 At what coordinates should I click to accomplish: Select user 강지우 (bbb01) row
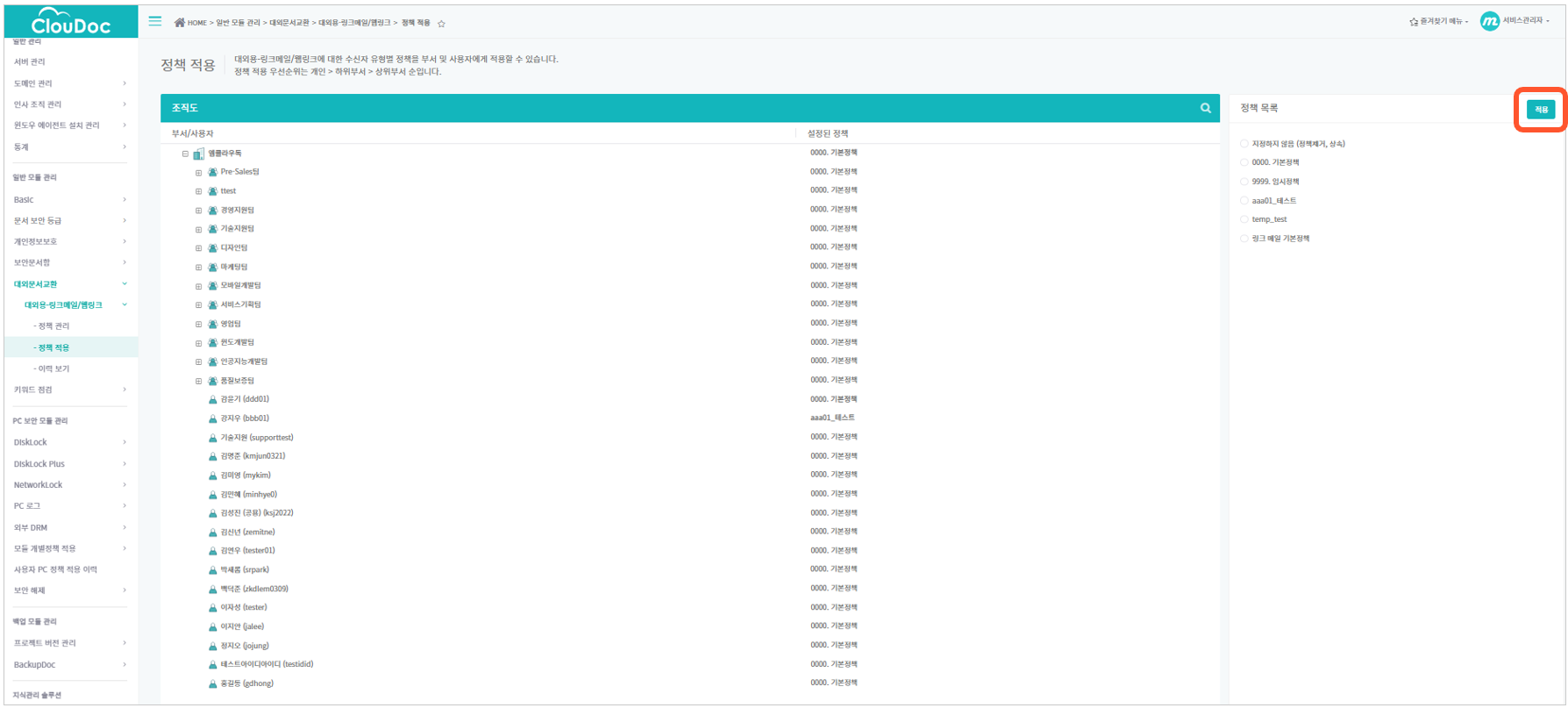click(x=245, y=418)
